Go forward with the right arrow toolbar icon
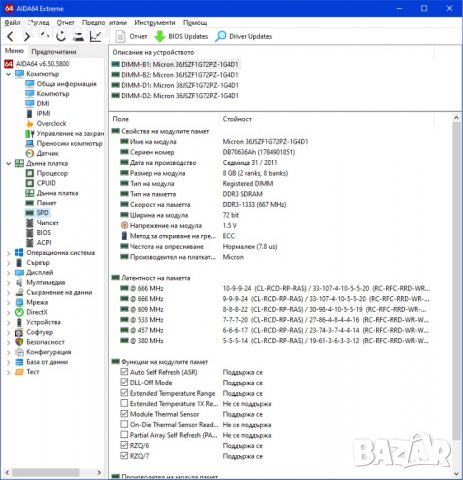The width and height of the screenshot is (463, 480). click(27, 36)
